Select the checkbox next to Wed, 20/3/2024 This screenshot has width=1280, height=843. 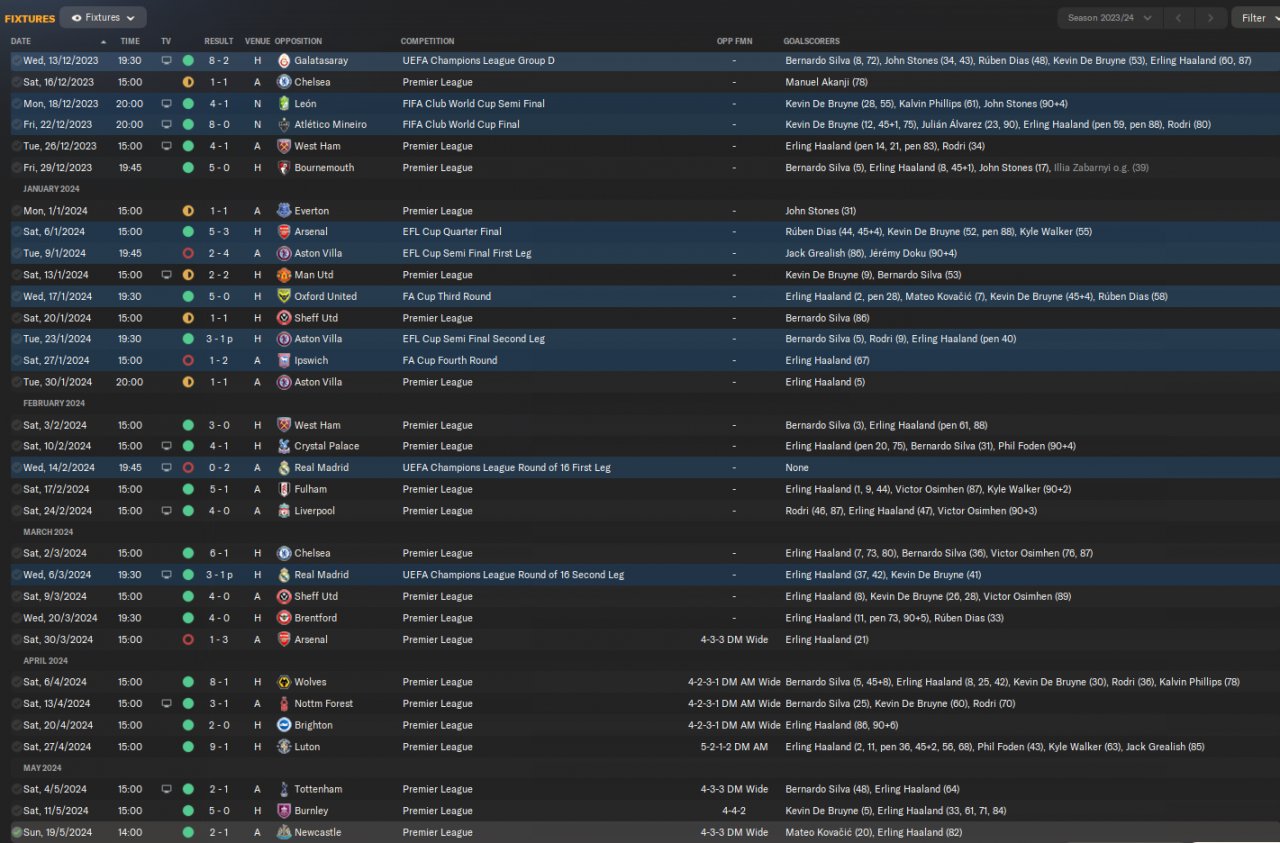pos(16,618)
